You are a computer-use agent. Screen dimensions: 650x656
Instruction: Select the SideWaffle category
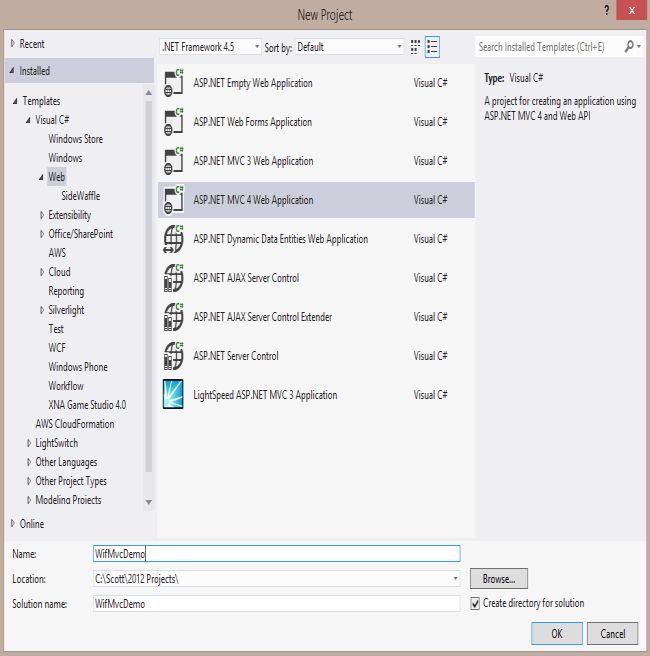pos(81,196)
